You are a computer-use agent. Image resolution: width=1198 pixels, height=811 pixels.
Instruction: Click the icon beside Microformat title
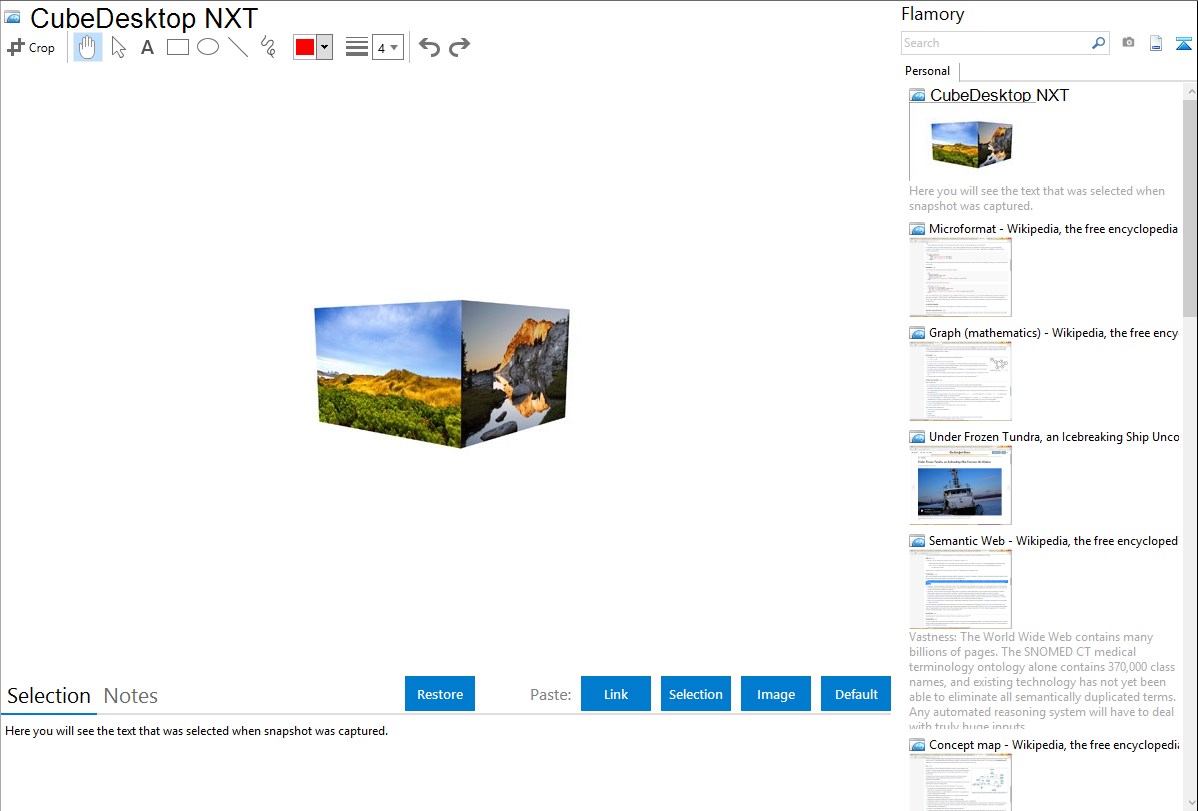pyautogui.click(x=918, y=229)
